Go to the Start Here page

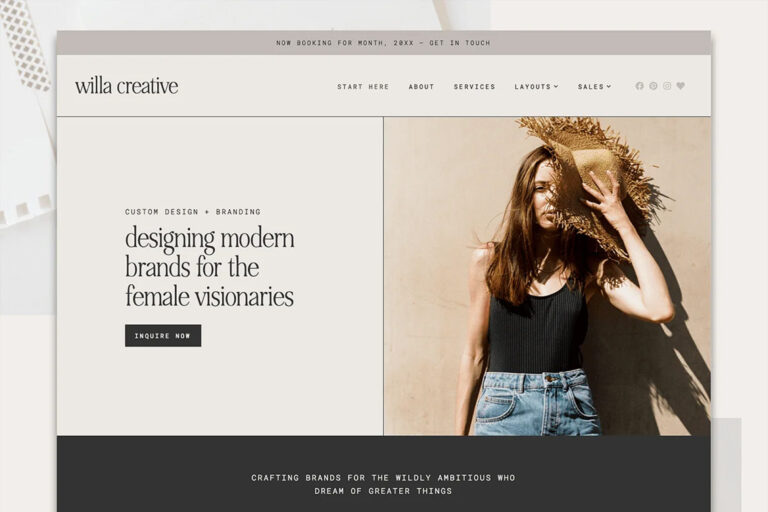(x=363, y=87)
